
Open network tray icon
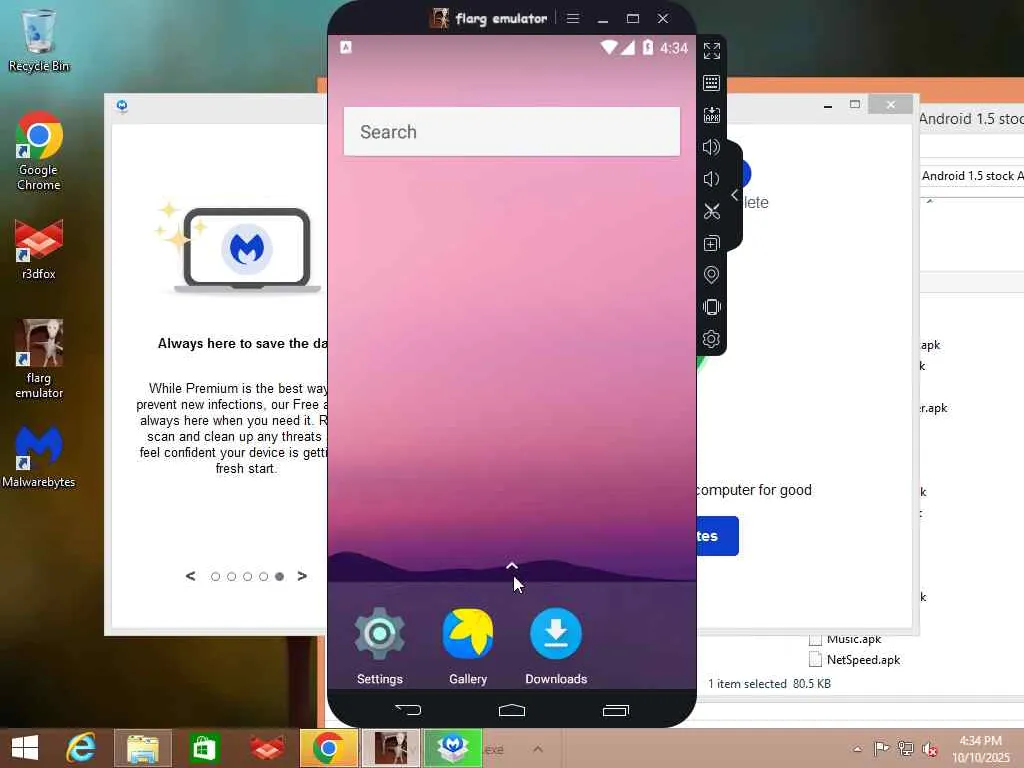click(905, 748)
